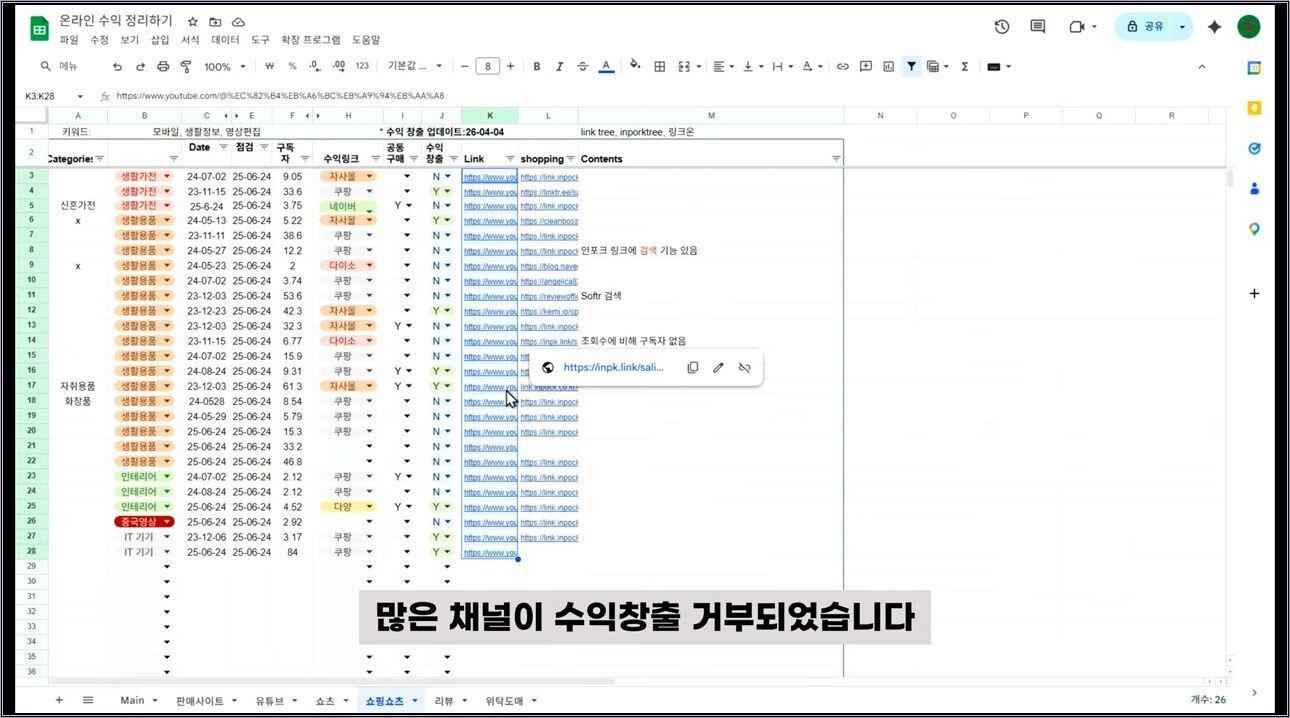The width and height of the screenshot is (1290, 718).
Task: Open the font family dropdown
Action: 415,67
